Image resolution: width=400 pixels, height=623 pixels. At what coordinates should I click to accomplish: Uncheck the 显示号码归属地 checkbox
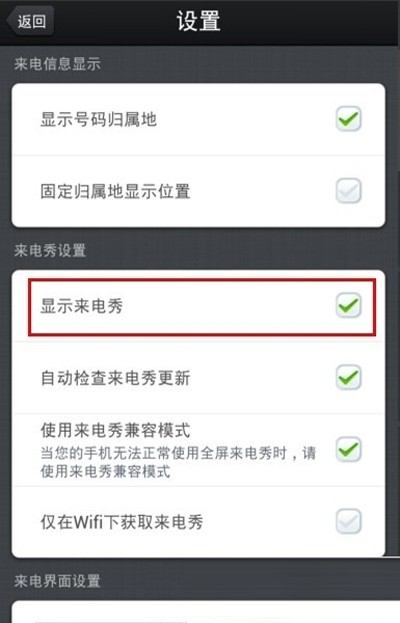pos(348,118)
